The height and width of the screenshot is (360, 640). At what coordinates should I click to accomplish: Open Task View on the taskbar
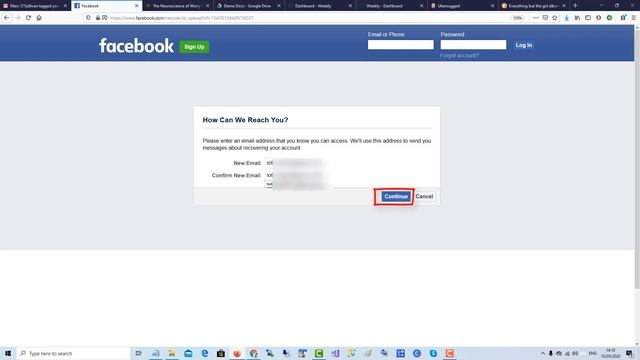tap(138, 353)
